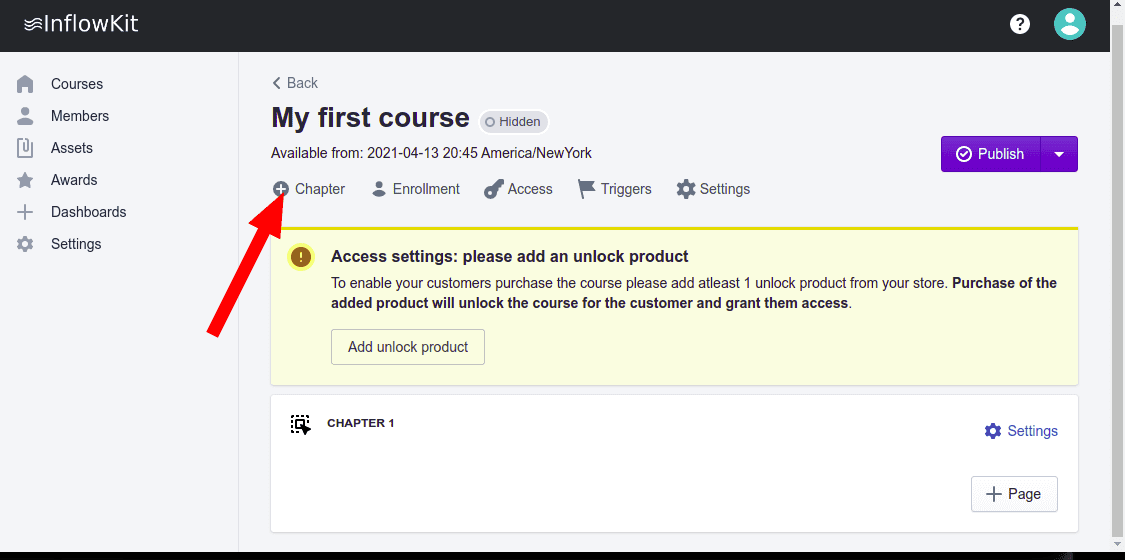This screenshot has width=1125, height=560.
Task: Open the user profile avatar
Action: [1070, 24]
